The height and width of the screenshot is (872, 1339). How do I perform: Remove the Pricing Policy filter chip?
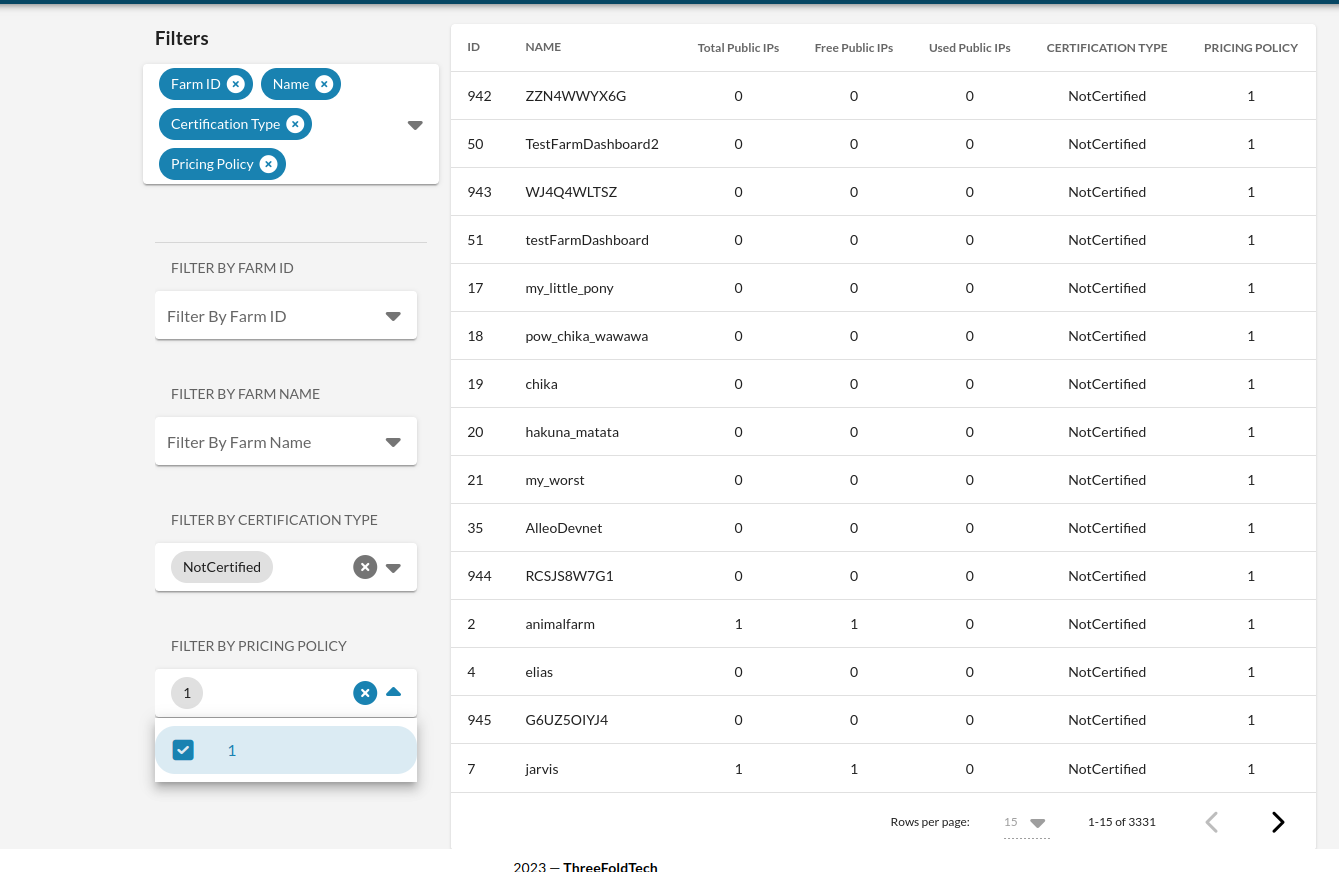click(267, 163)
